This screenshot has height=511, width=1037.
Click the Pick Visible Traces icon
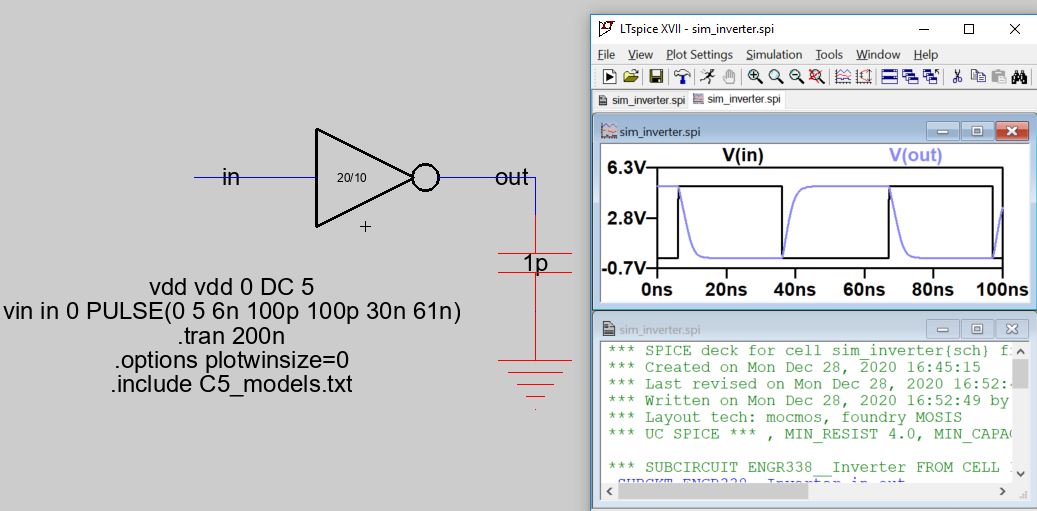864,77
